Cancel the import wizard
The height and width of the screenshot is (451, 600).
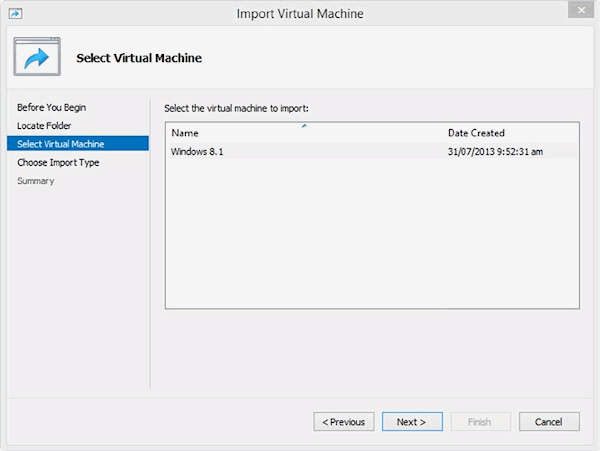tap(549, 422)
